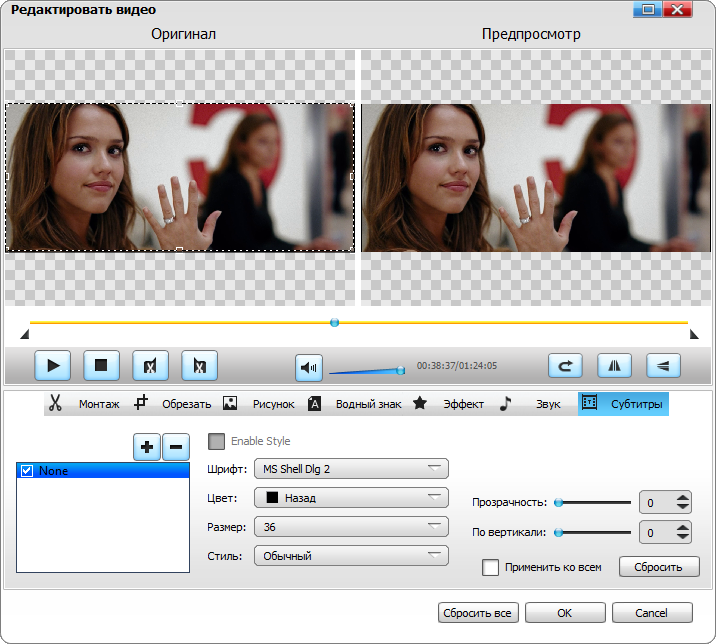
Task: Click the Предпросмотр video preview frame
Action: pos(536,178)
